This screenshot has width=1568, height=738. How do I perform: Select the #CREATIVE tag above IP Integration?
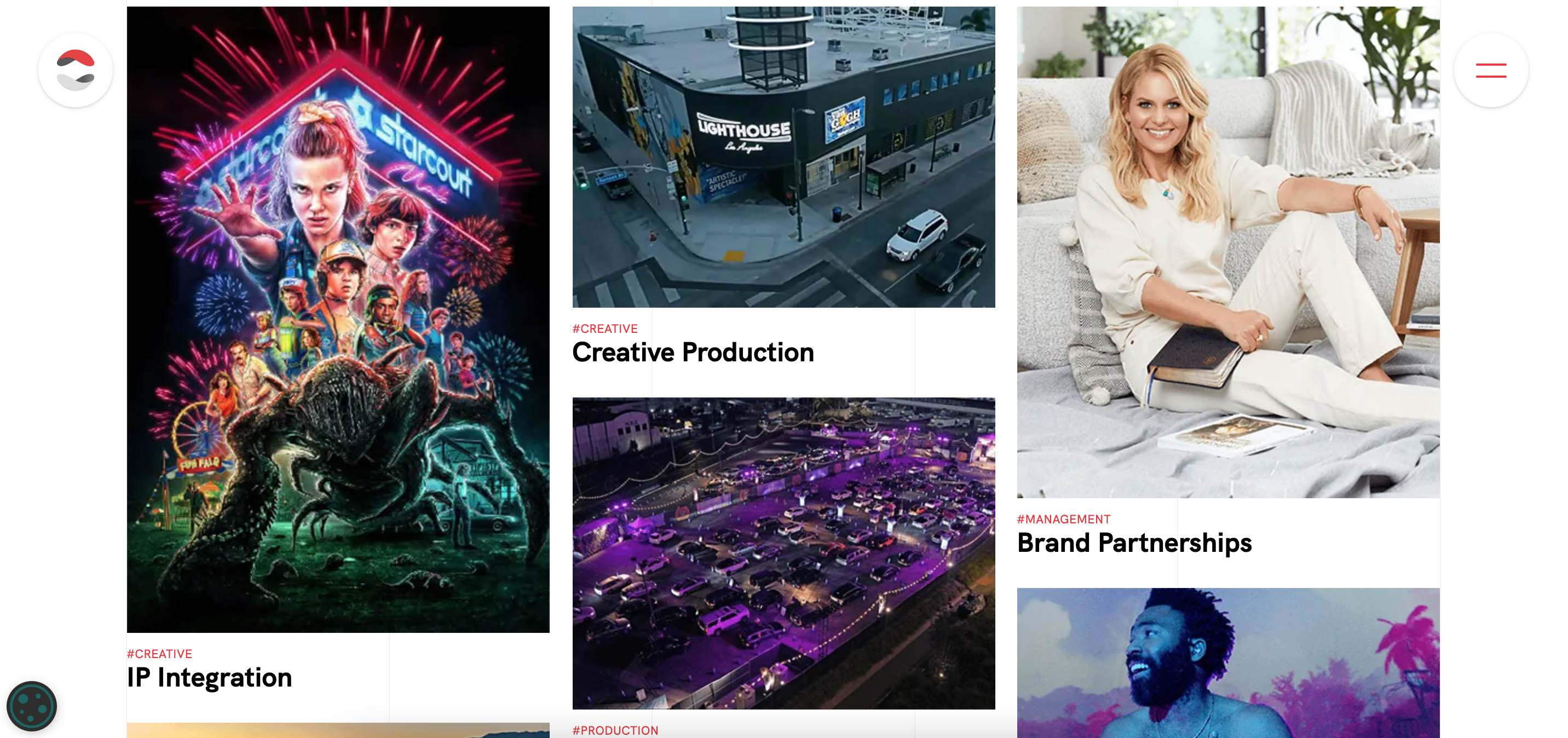pos(159,654)
